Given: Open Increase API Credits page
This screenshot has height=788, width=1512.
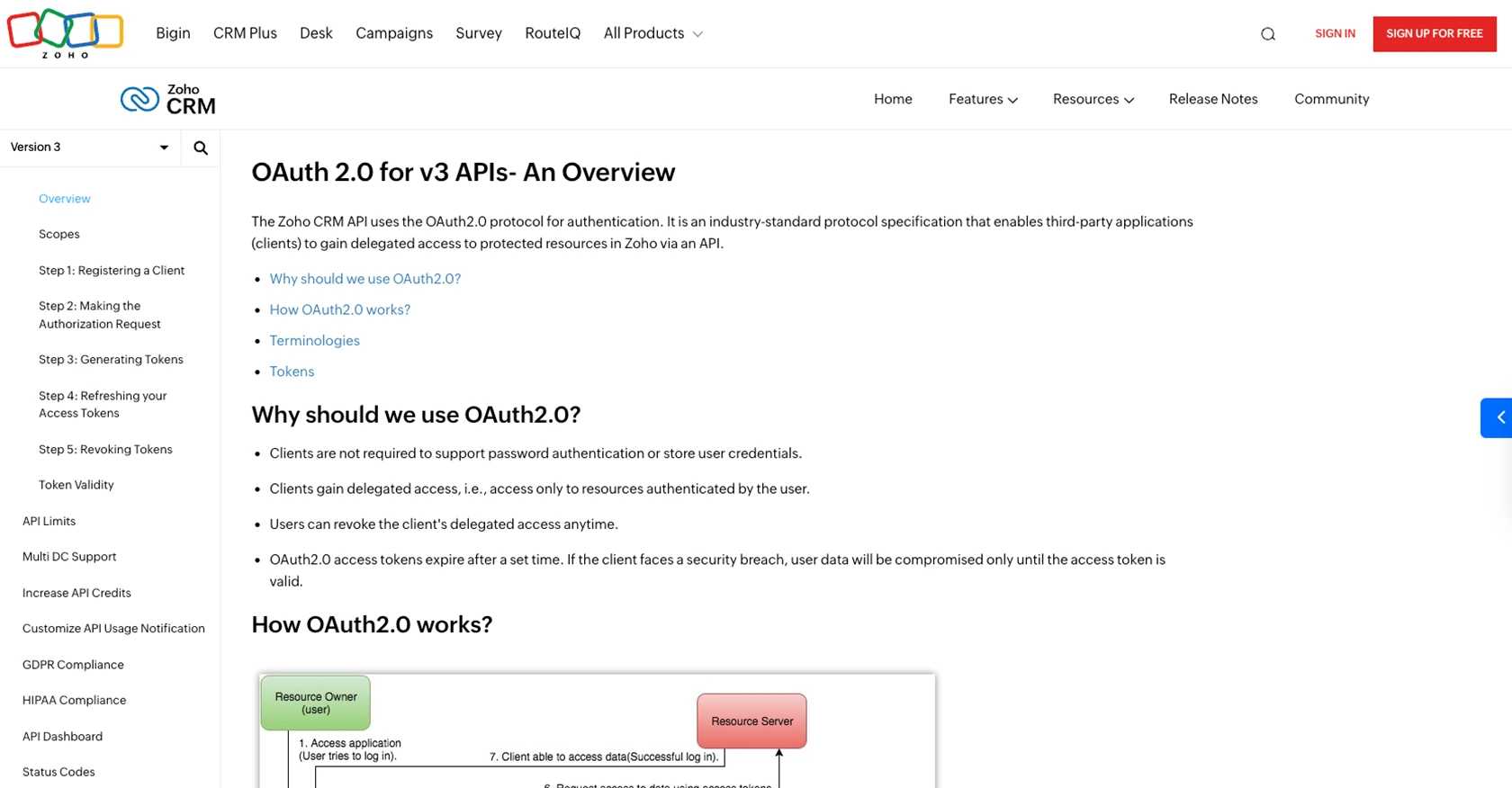Looking at the screenshot, I should click(76, 593).
